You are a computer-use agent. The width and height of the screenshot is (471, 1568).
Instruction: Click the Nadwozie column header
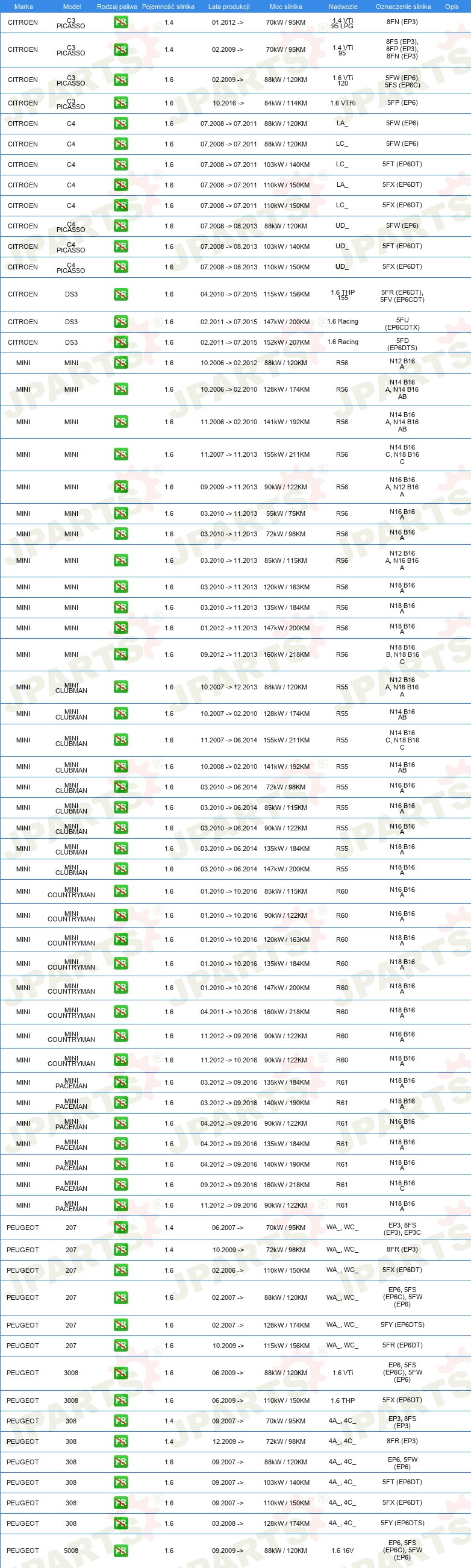(x=343, y=7)
